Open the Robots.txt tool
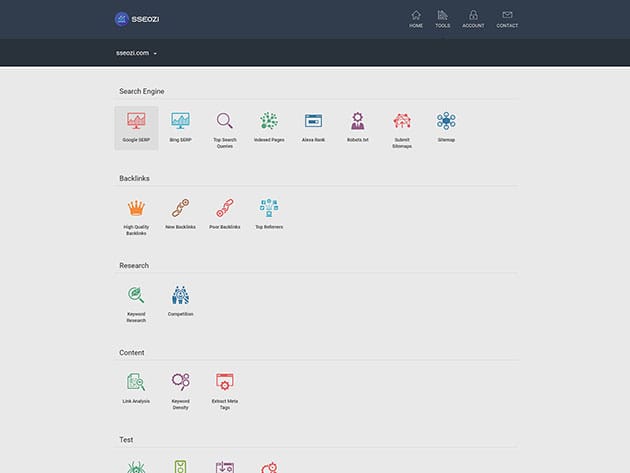This screenshot has width=630, height=473. (357, 127)
